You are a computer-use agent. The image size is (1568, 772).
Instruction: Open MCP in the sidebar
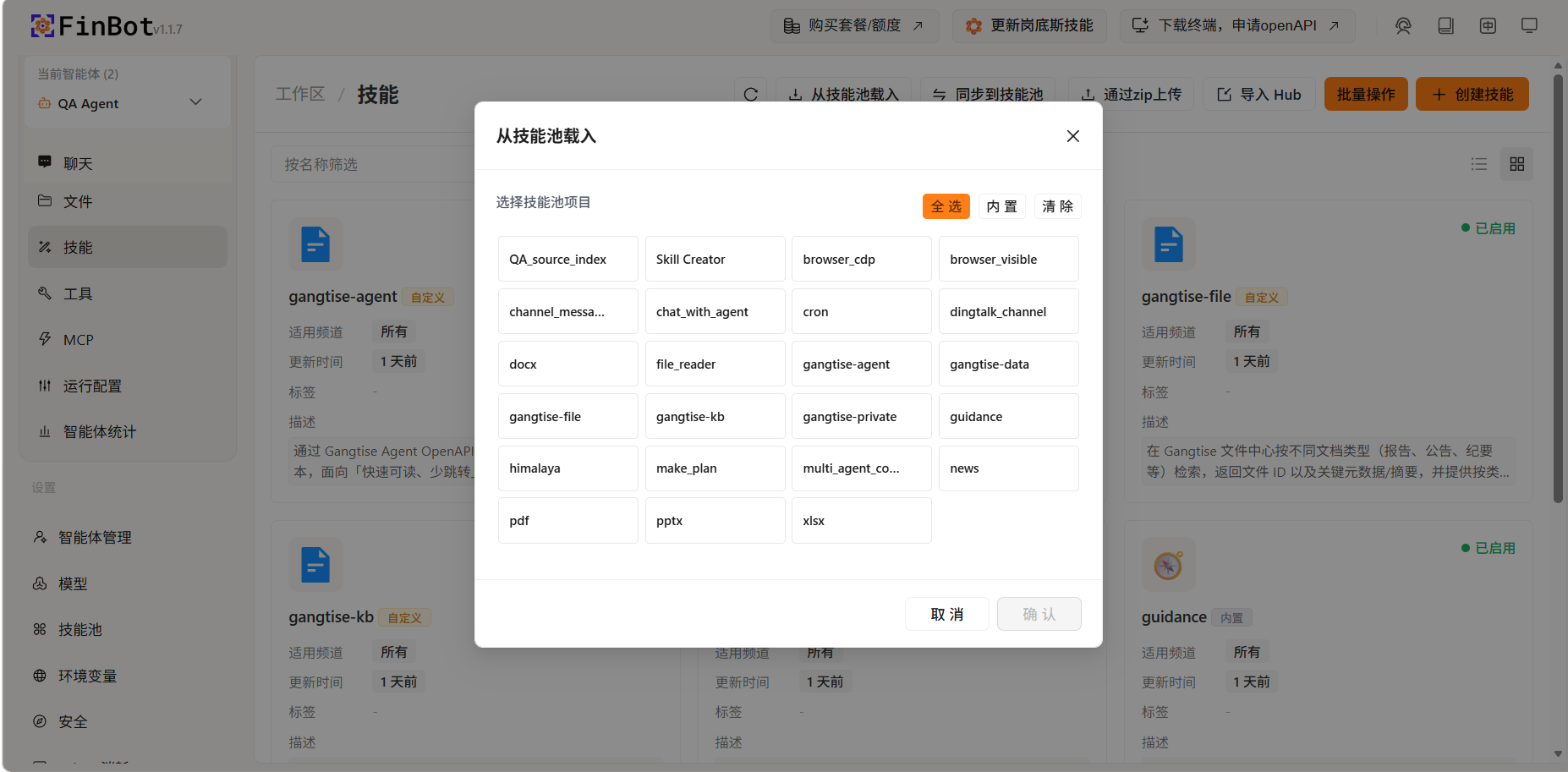pos(128,339)
